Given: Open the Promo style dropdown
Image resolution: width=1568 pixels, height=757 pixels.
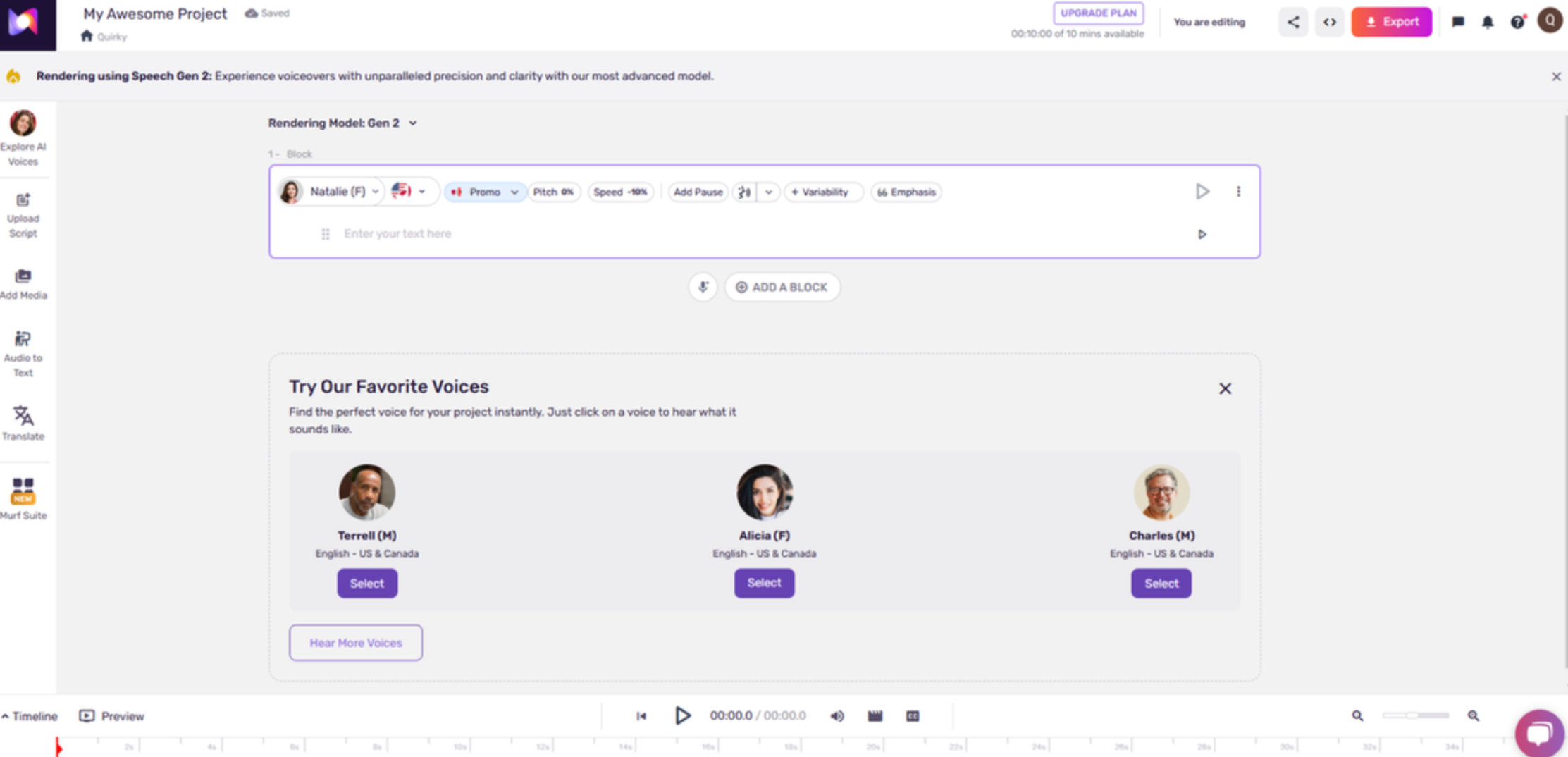Looking at the screenshot, I should click(485, 192).
